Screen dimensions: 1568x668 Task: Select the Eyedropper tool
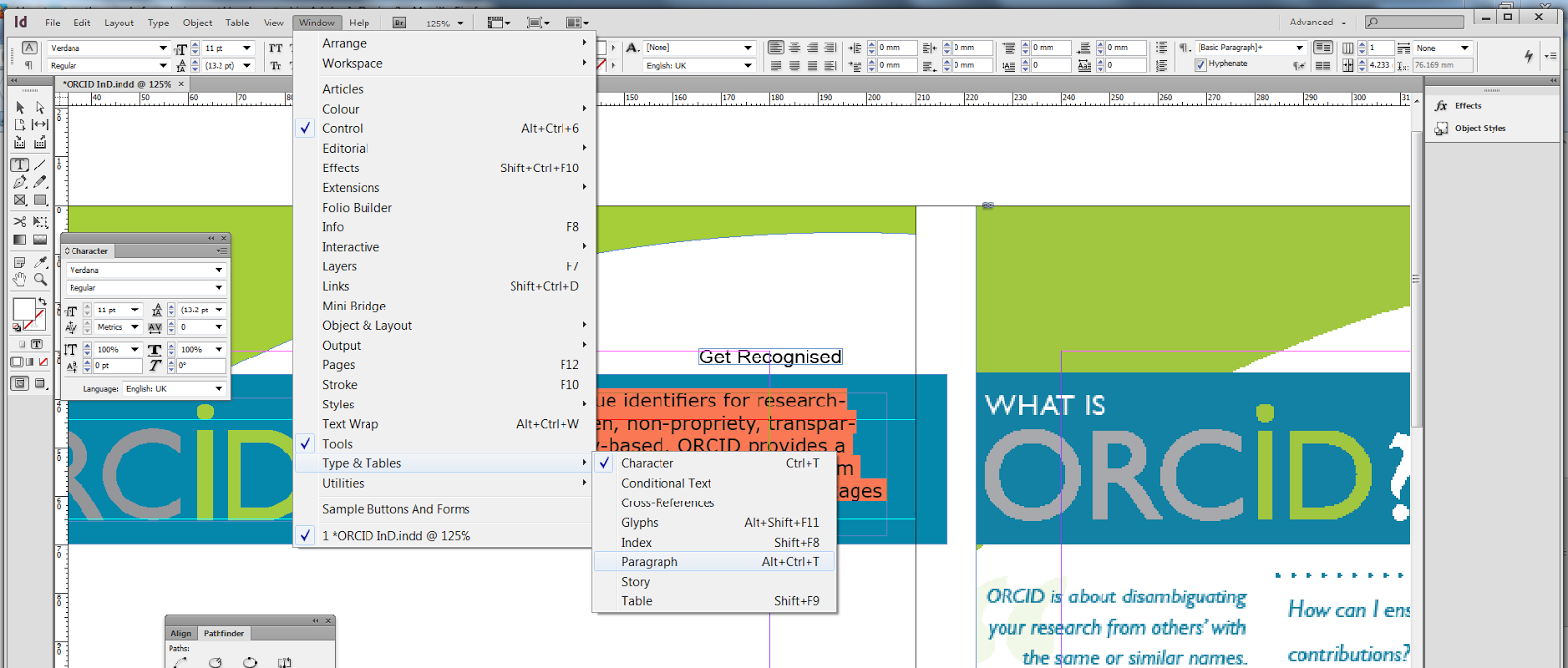(40, 262)
